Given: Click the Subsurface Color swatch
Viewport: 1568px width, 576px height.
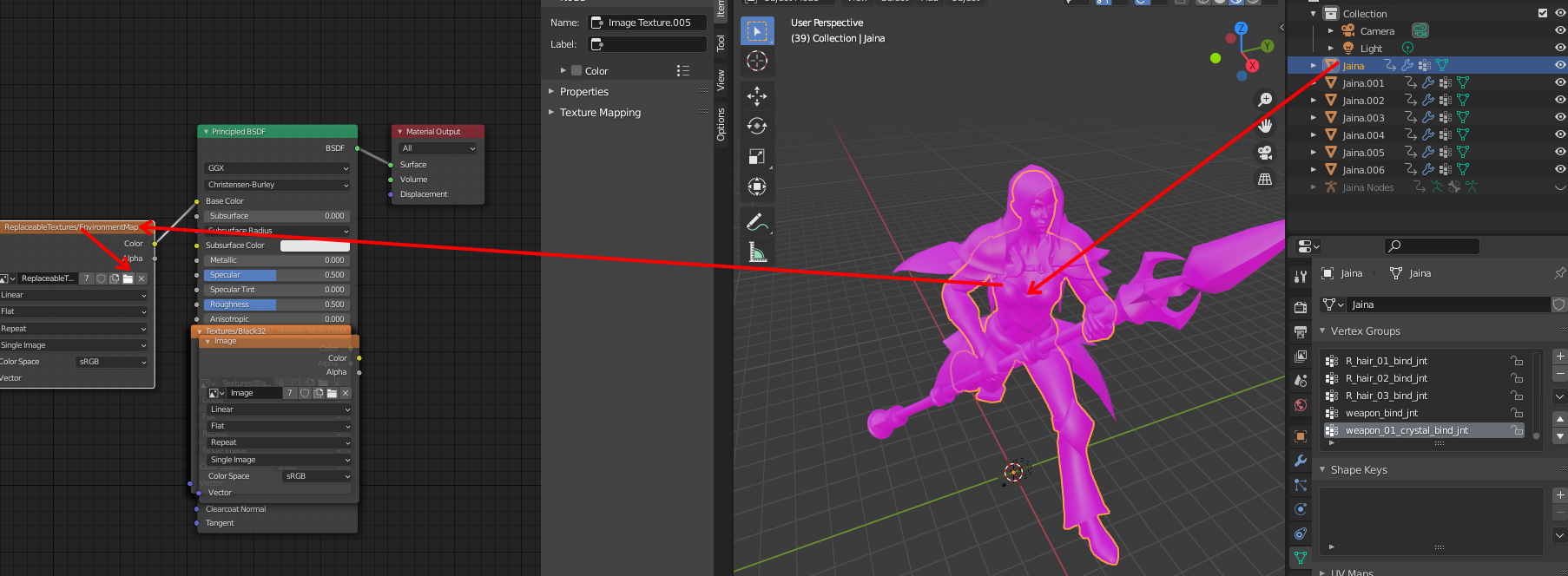Looking at the screenshot, I should [315, 245].
